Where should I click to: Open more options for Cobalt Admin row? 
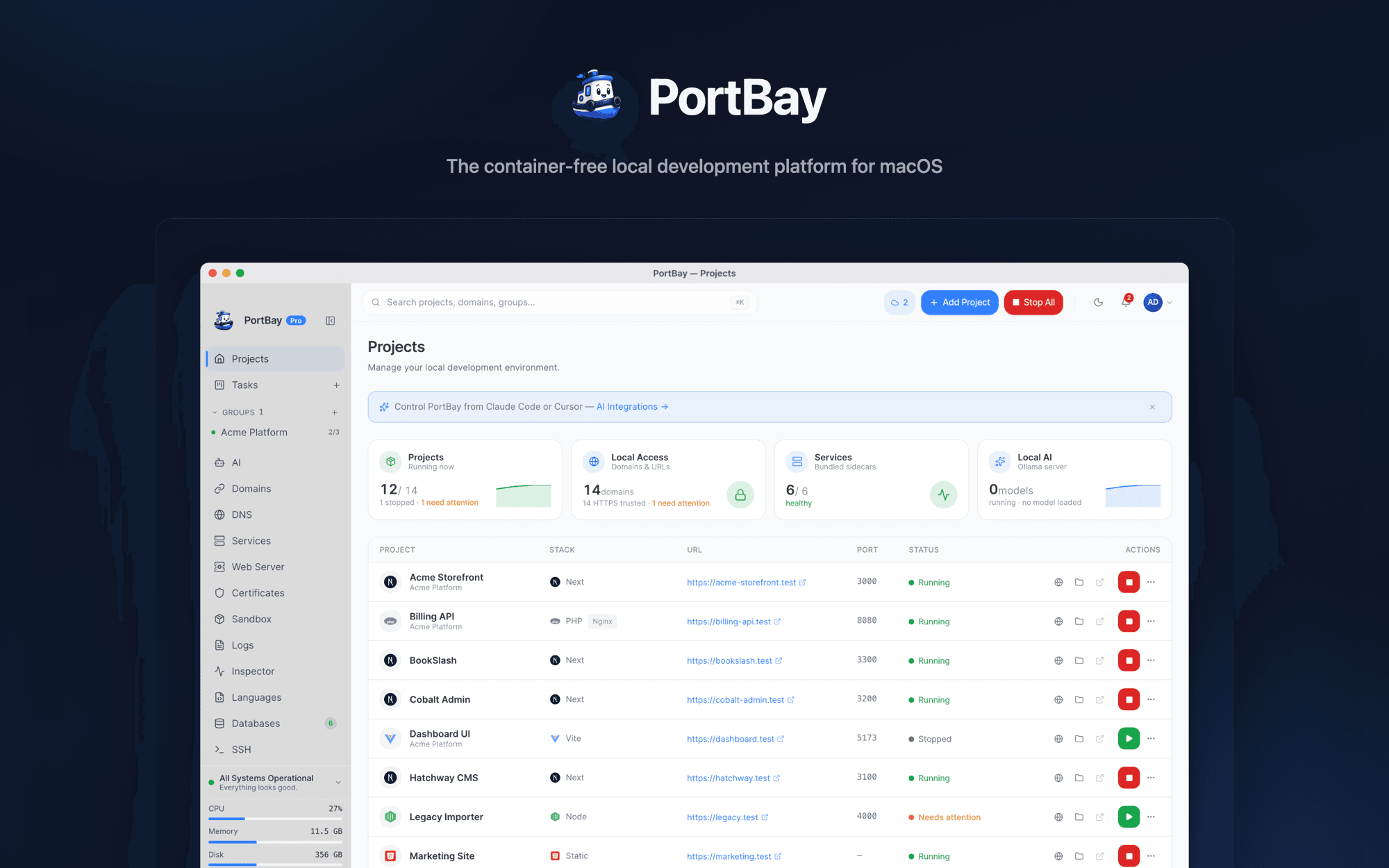click(x=1151, y=699)
